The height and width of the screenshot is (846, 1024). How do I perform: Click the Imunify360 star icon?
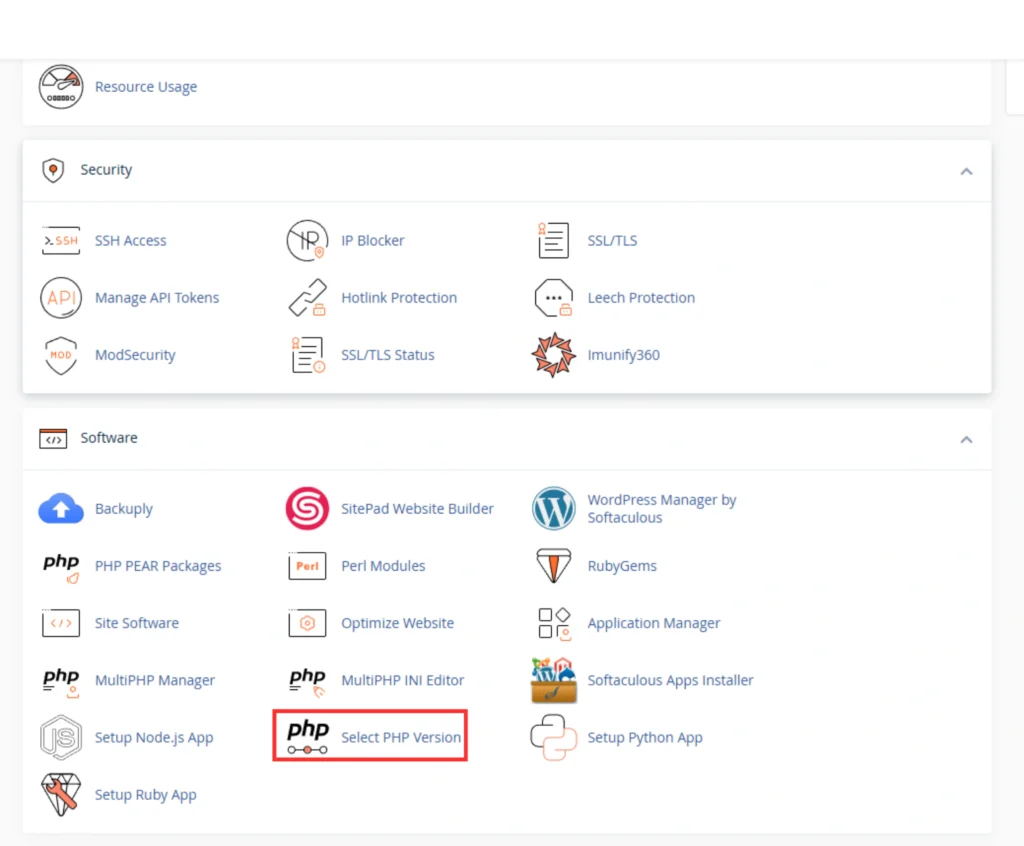click(553, 355)
